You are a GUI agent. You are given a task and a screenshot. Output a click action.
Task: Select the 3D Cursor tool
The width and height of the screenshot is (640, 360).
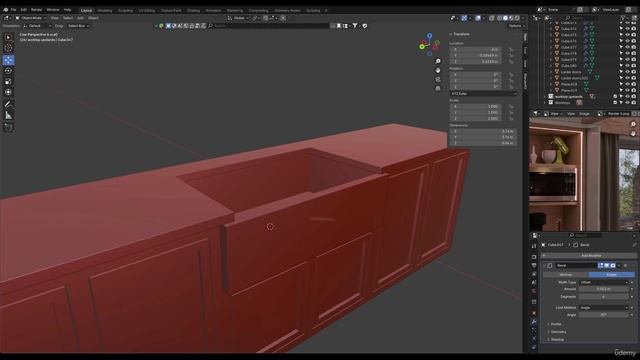[8, 49]
